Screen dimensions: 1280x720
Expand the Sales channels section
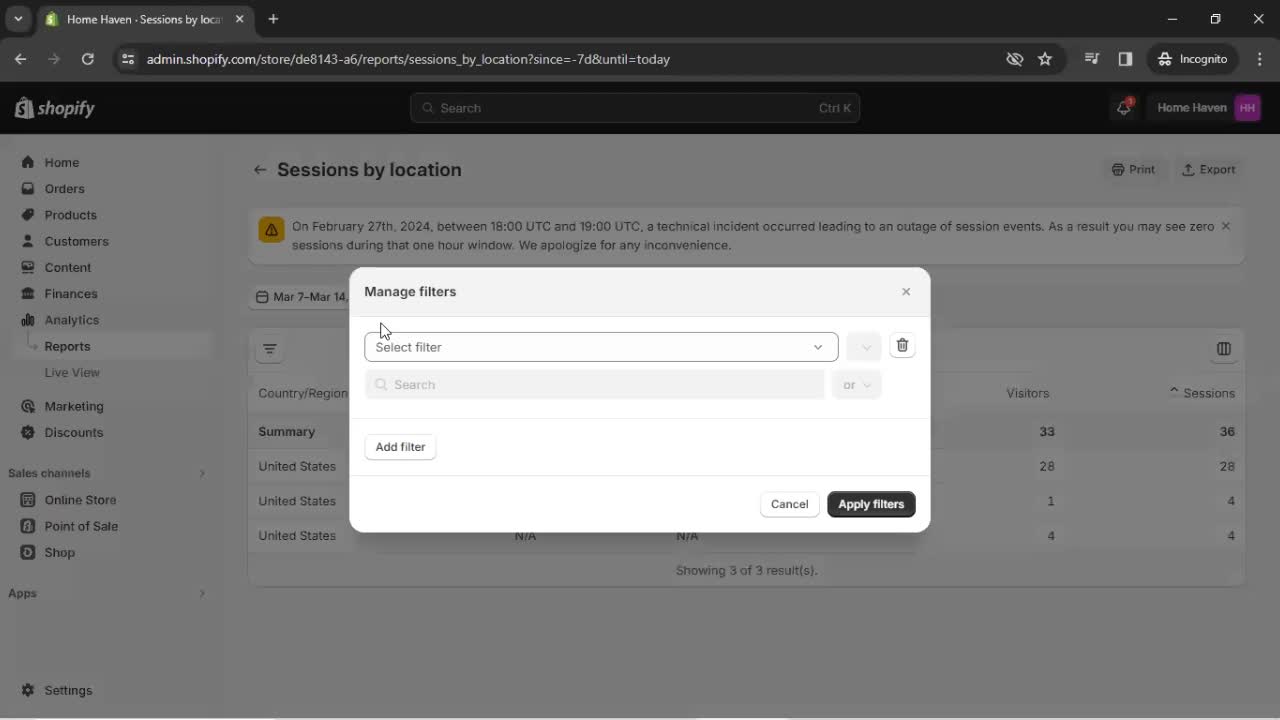click(x=202, y=473)
